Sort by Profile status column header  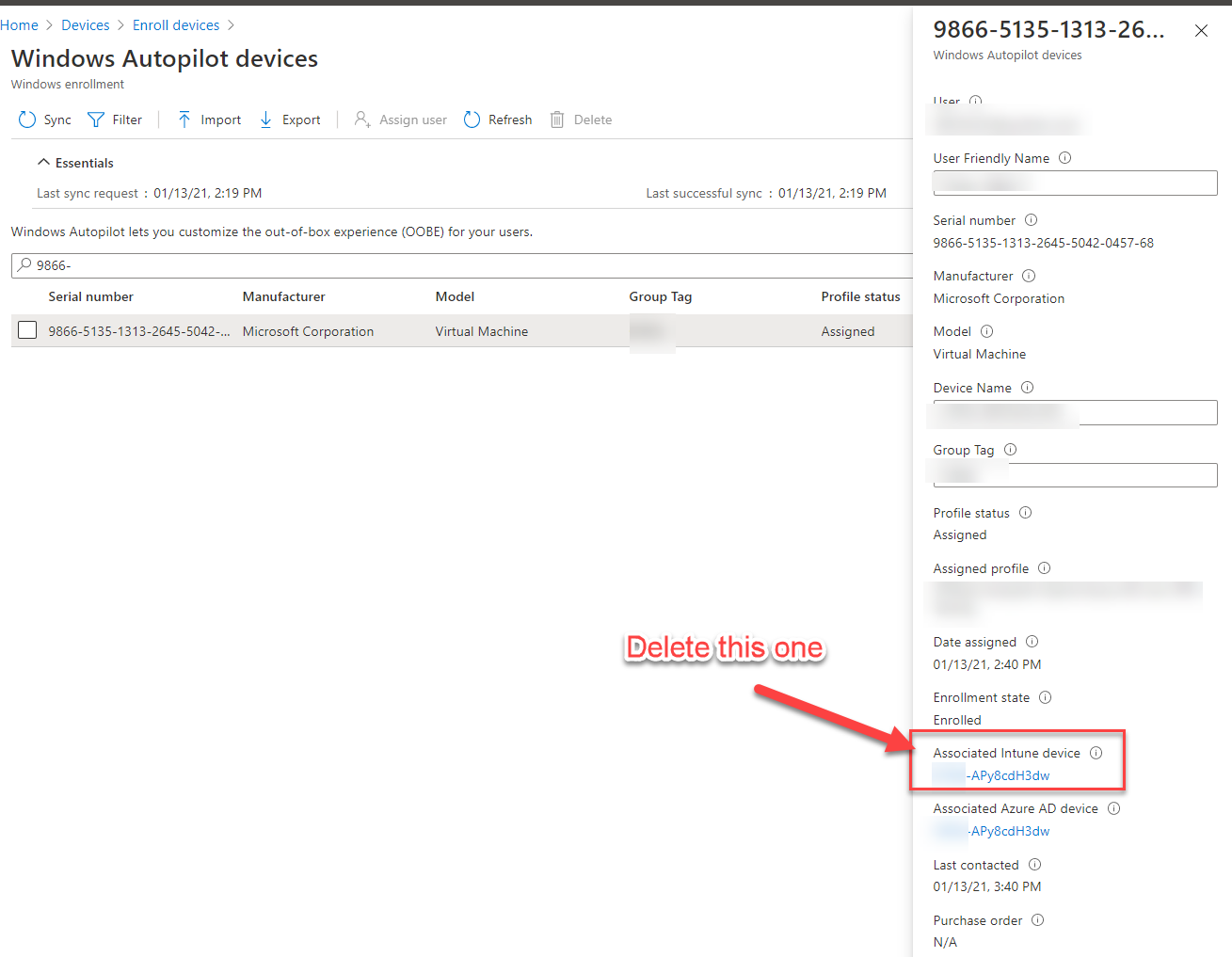coord(860,296)
